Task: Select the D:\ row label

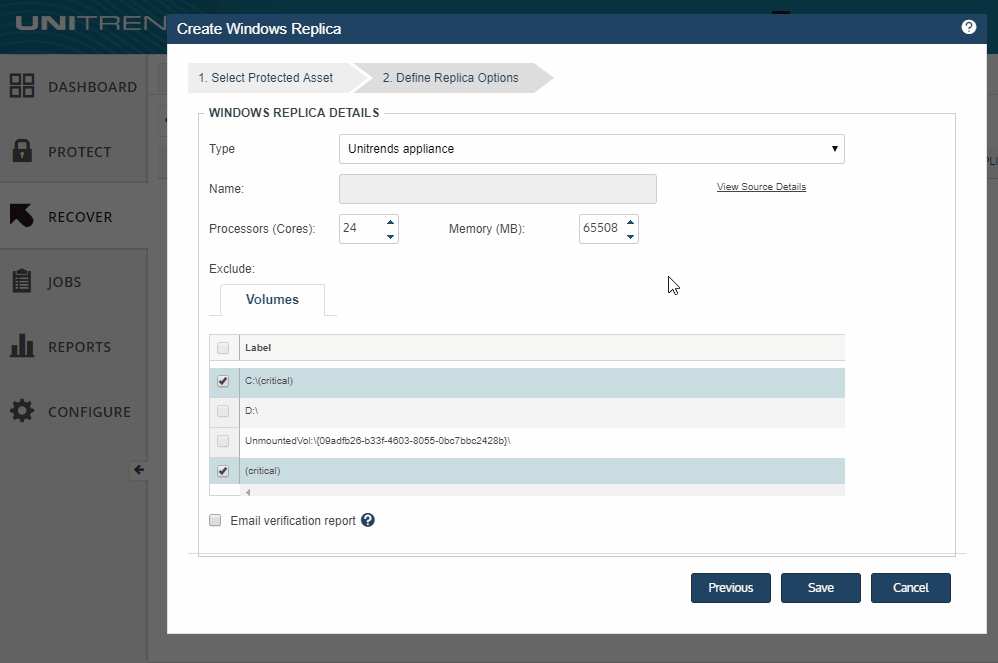Action: tap(251, 410)
